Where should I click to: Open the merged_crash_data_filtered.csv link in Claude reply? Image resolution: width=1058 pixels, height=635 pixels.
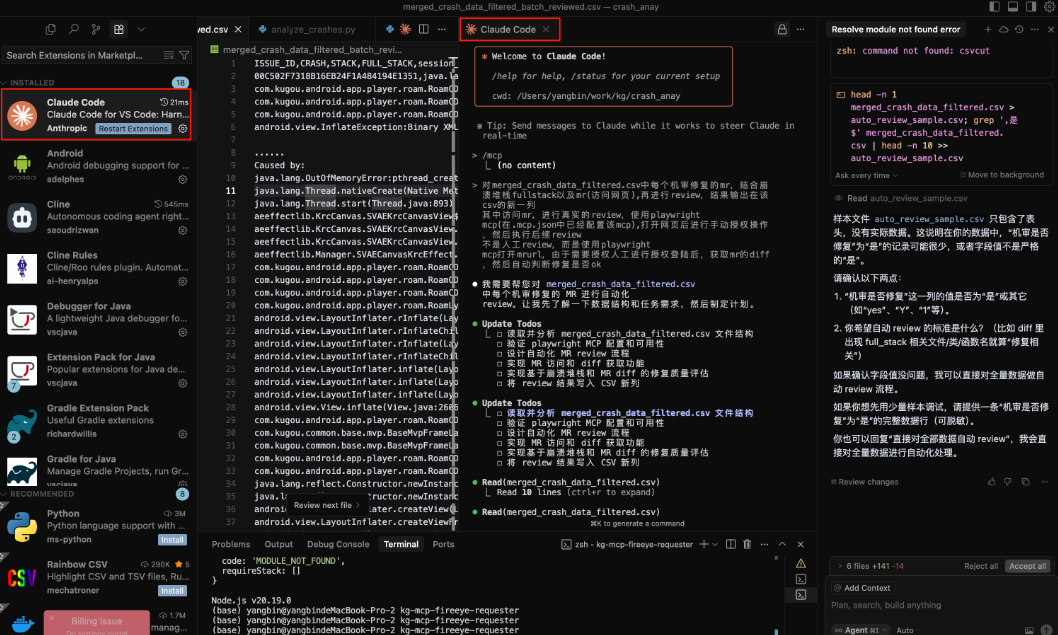coord(620,284)
